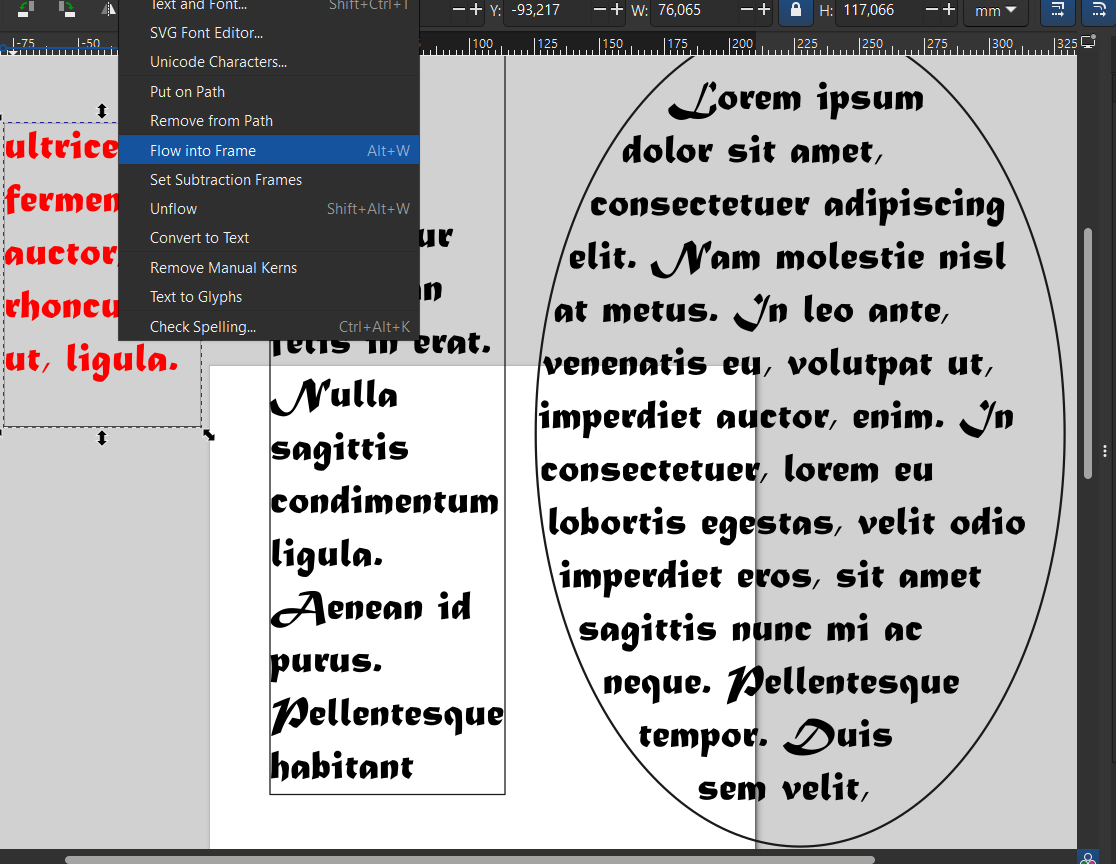The image size is (1116, 864).
Task: Toggle scale rounded corners option
Action: click(1099, 10)
